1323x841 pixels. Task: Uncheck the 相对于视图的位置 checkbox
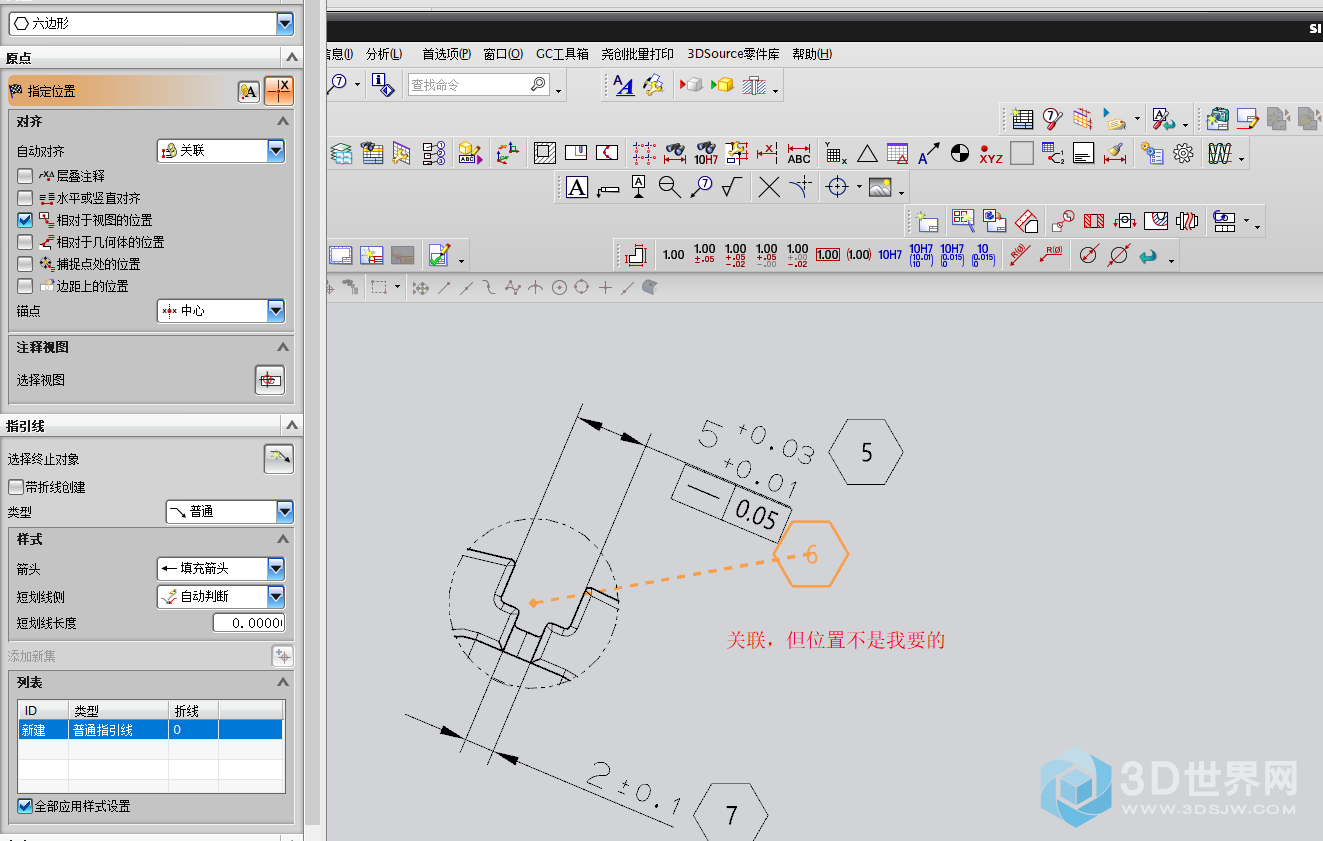click(25, 219)
